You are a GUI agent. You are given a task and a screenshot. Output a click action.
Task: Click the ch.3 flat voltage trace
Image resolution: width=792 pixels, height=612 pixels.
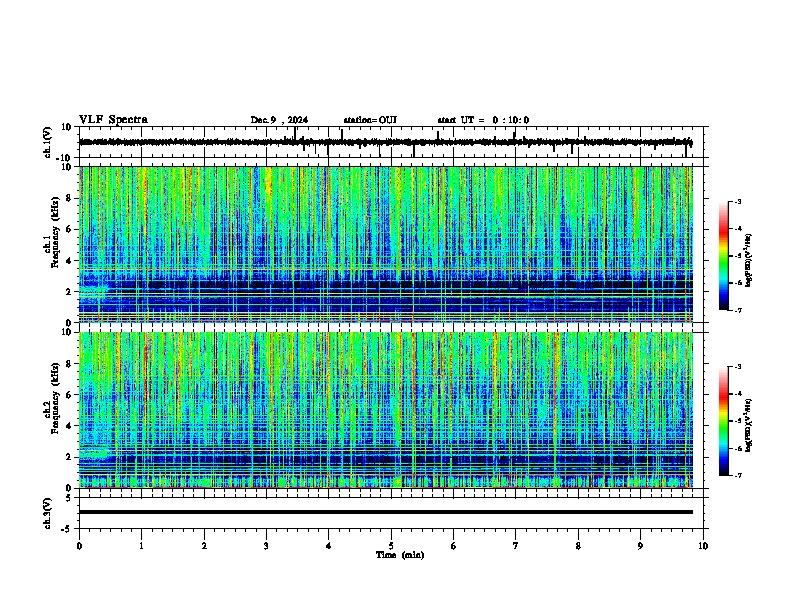coord(386,512)
